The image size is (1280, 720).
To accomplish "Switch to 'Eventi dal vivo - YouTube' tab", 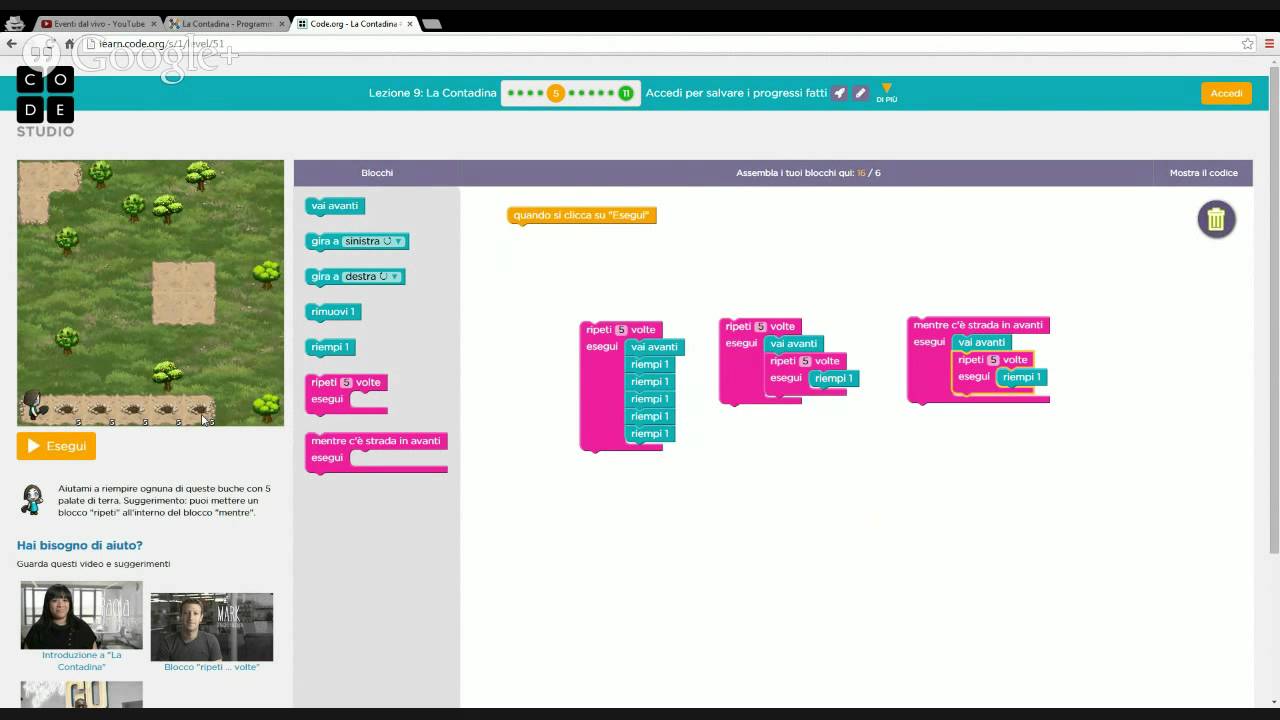I will click(98, 23).
